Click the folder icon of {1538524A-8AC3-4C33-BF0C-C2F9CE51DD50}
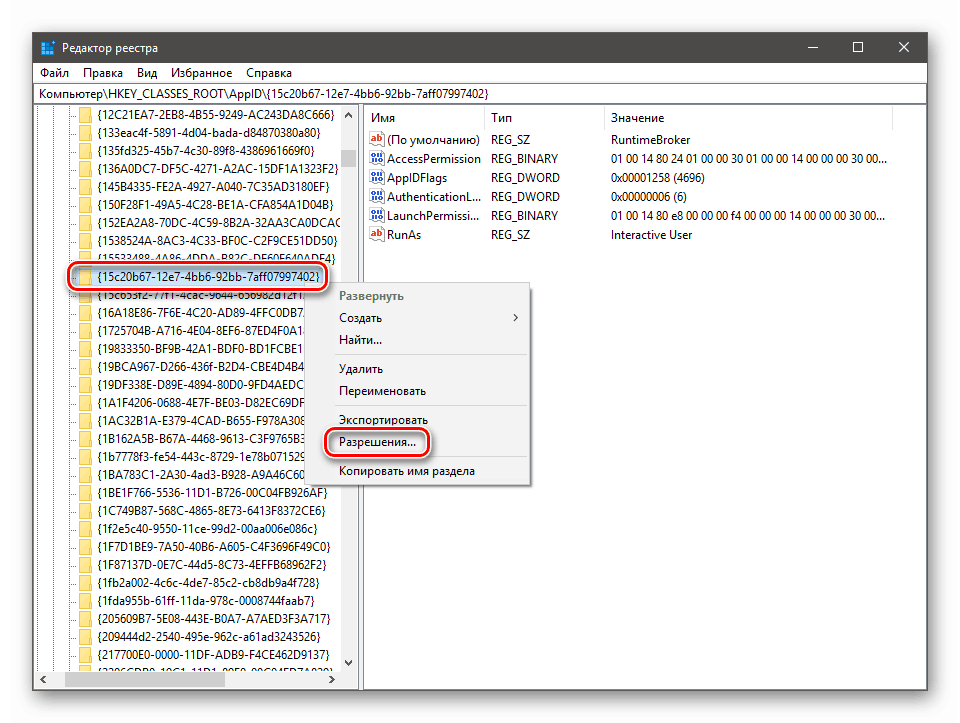This screenshot has height=723, width=960. click(x=85, y=241)
